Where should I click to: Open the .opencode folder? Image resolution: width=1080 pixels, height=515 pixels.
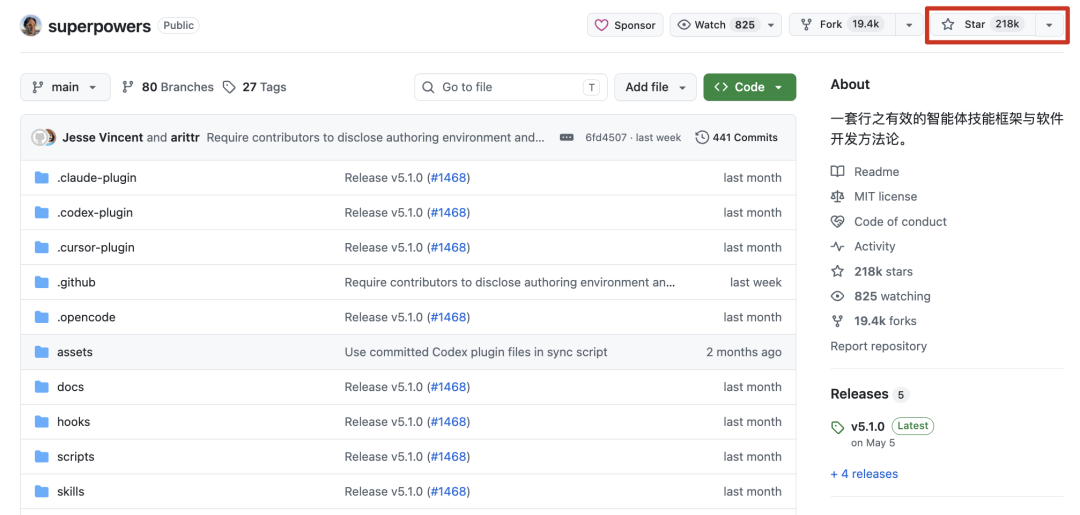click(86, 317)
